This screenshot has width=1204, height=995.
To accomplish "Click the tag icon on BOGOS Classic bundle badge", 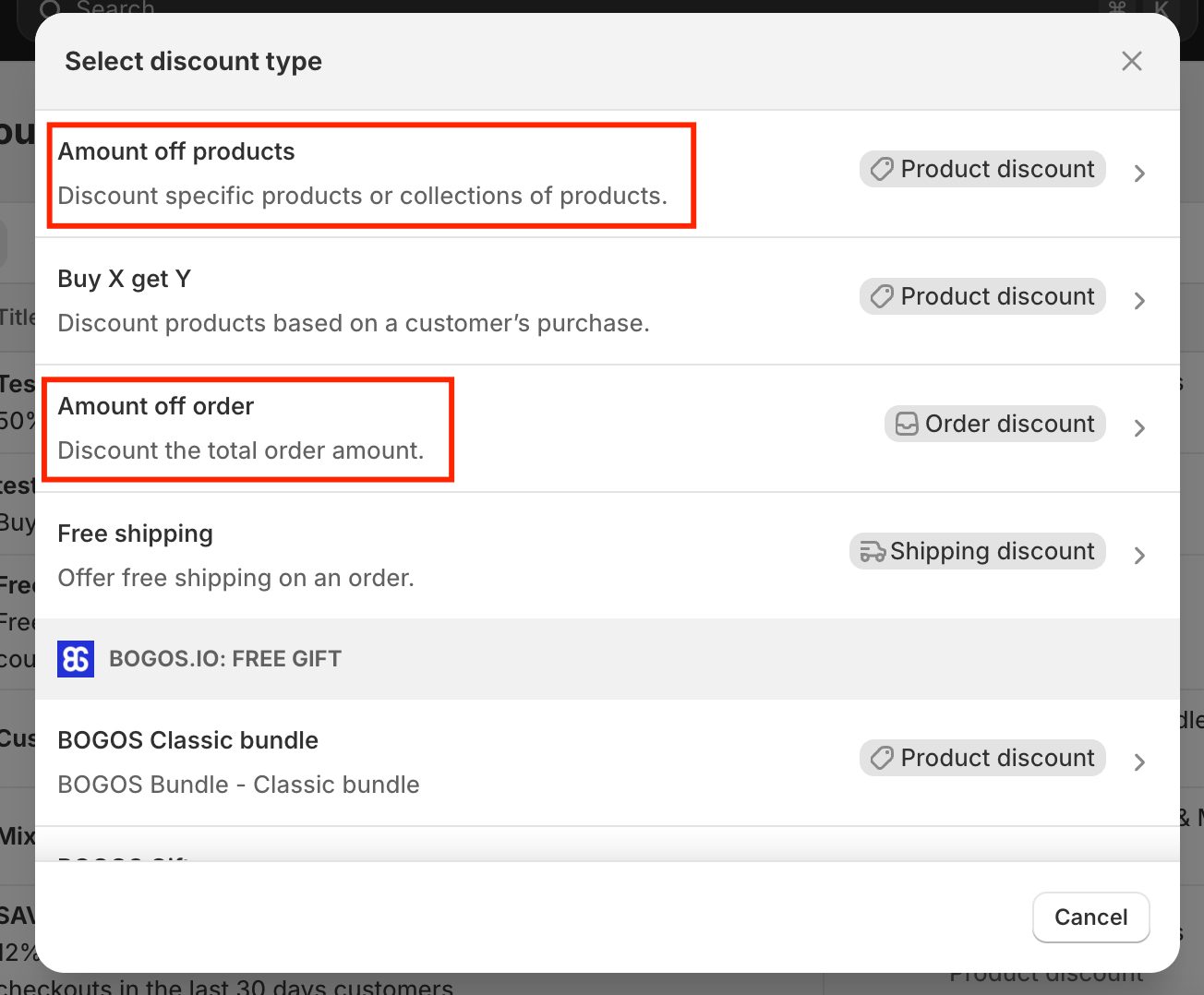I will 882,758.
